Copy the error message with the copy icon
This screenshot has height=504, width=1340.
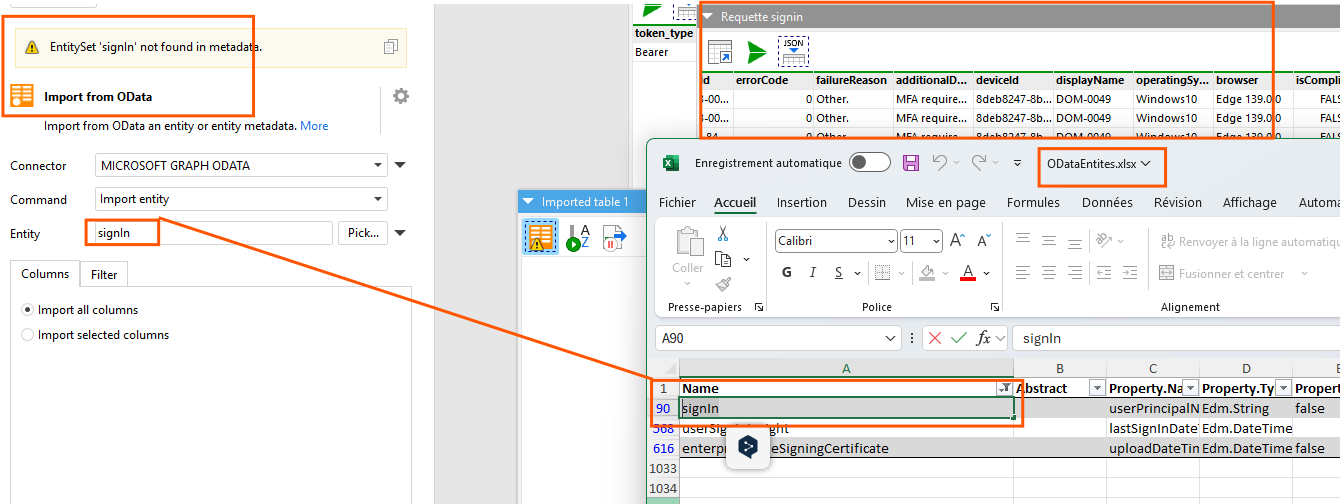(x=391, y=47)
